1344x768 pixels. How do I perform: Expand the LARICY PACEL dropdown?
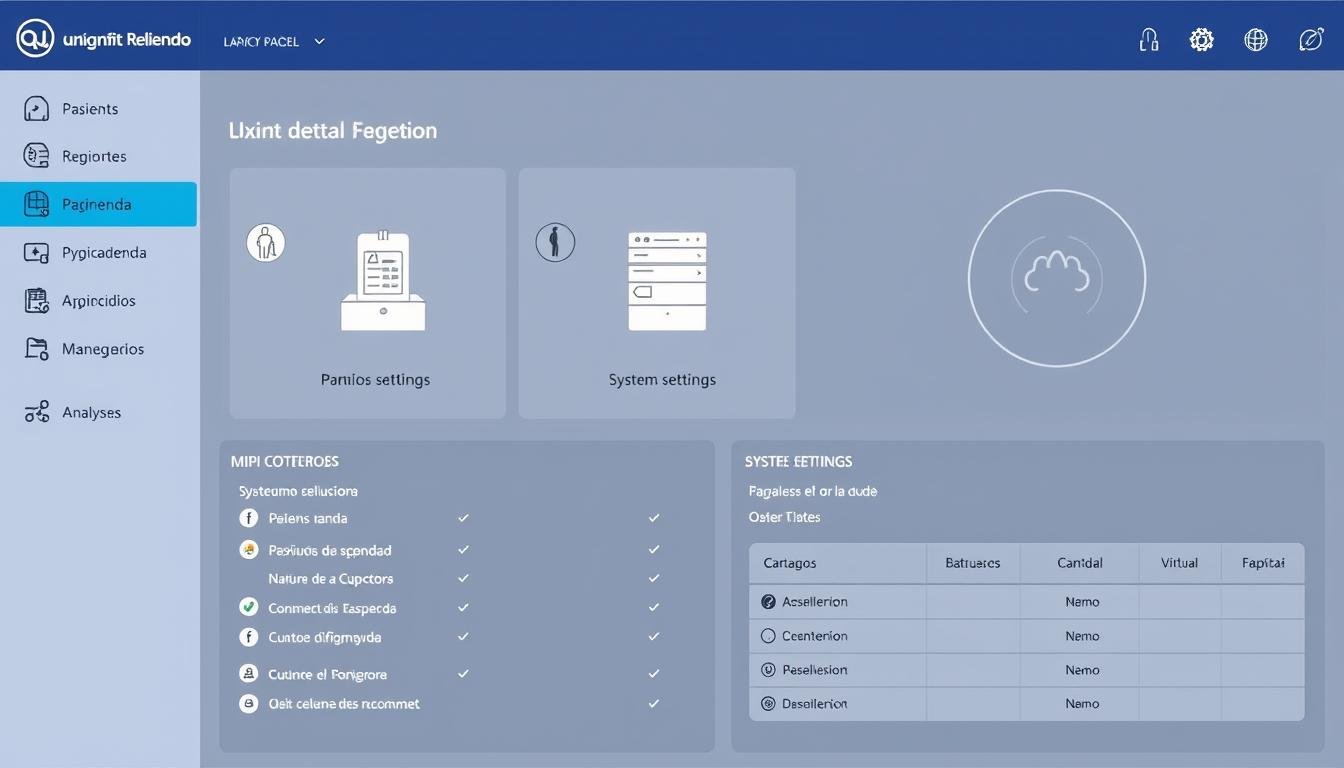pyautogui.click(x=319, y=42)
